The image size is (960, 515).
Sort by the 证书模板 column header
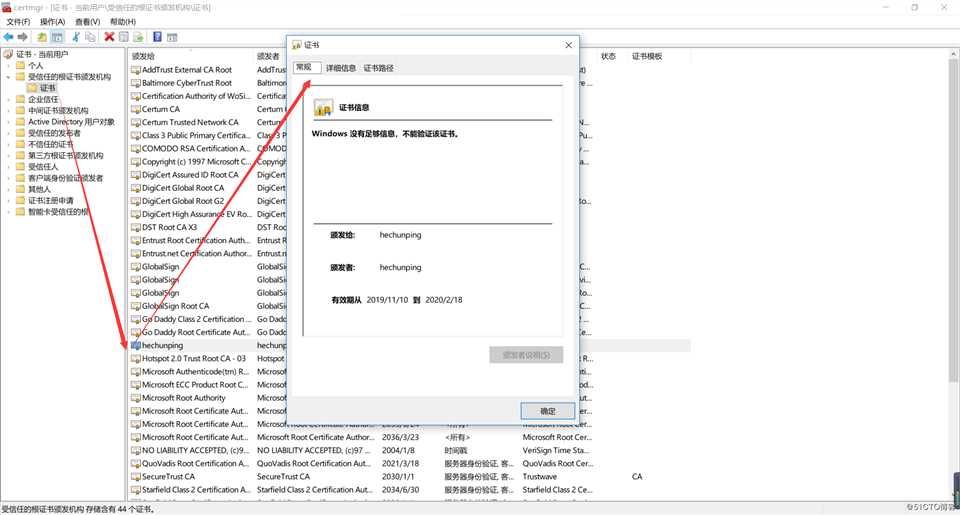tap(659, 56)
